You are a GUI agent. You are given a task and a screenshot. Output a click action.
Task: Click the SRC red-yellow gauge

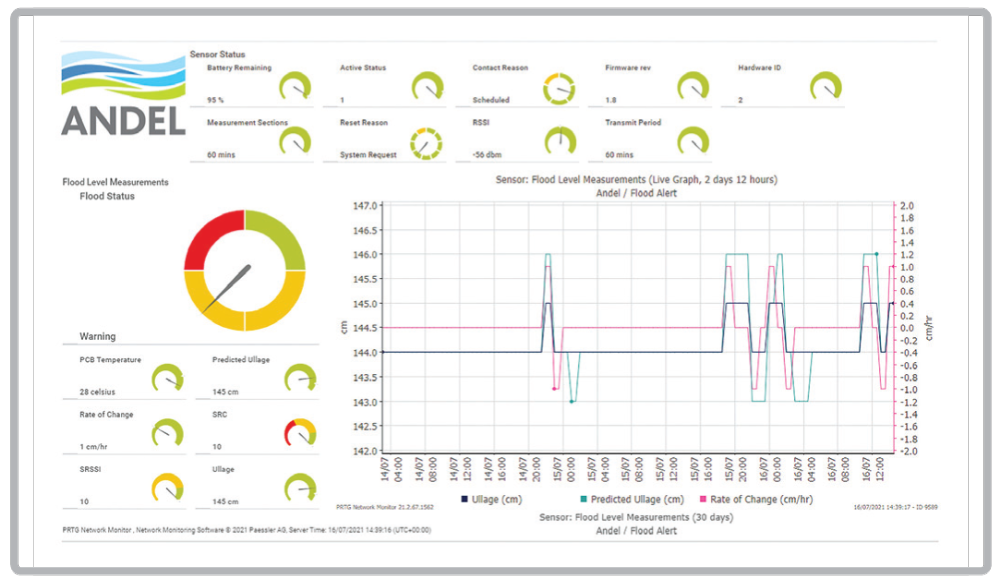[300, 433]
